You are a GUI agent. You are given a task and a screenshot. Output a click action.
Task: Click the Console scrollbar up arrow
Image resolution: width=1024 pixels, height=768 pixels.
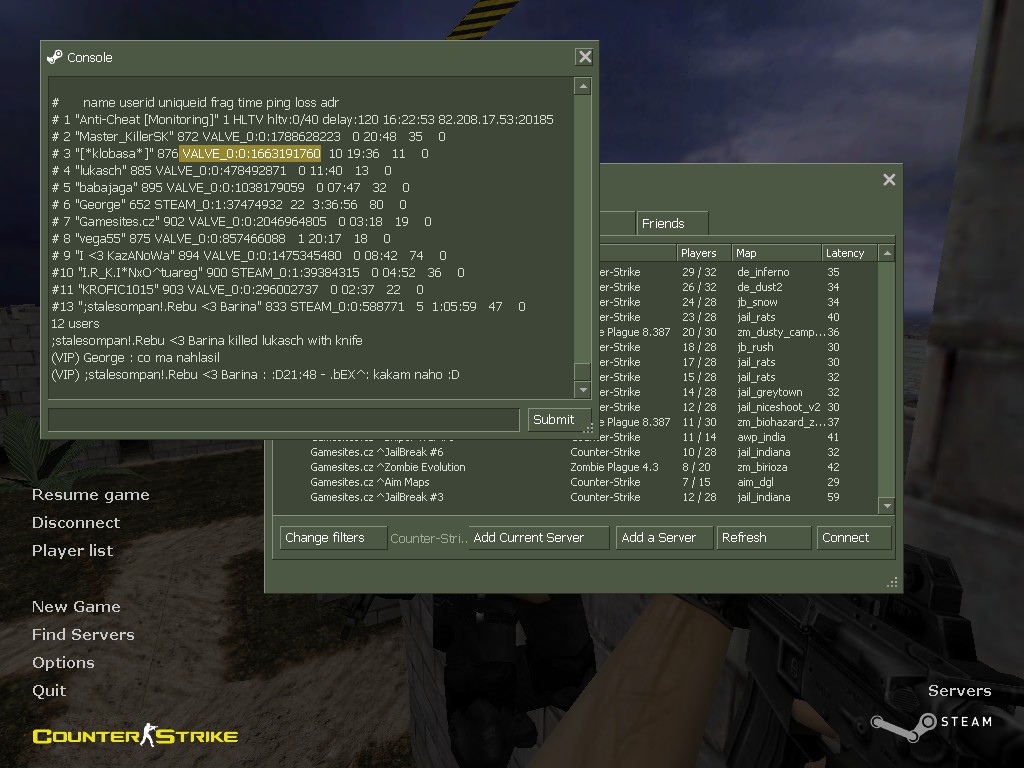point(583,86)
